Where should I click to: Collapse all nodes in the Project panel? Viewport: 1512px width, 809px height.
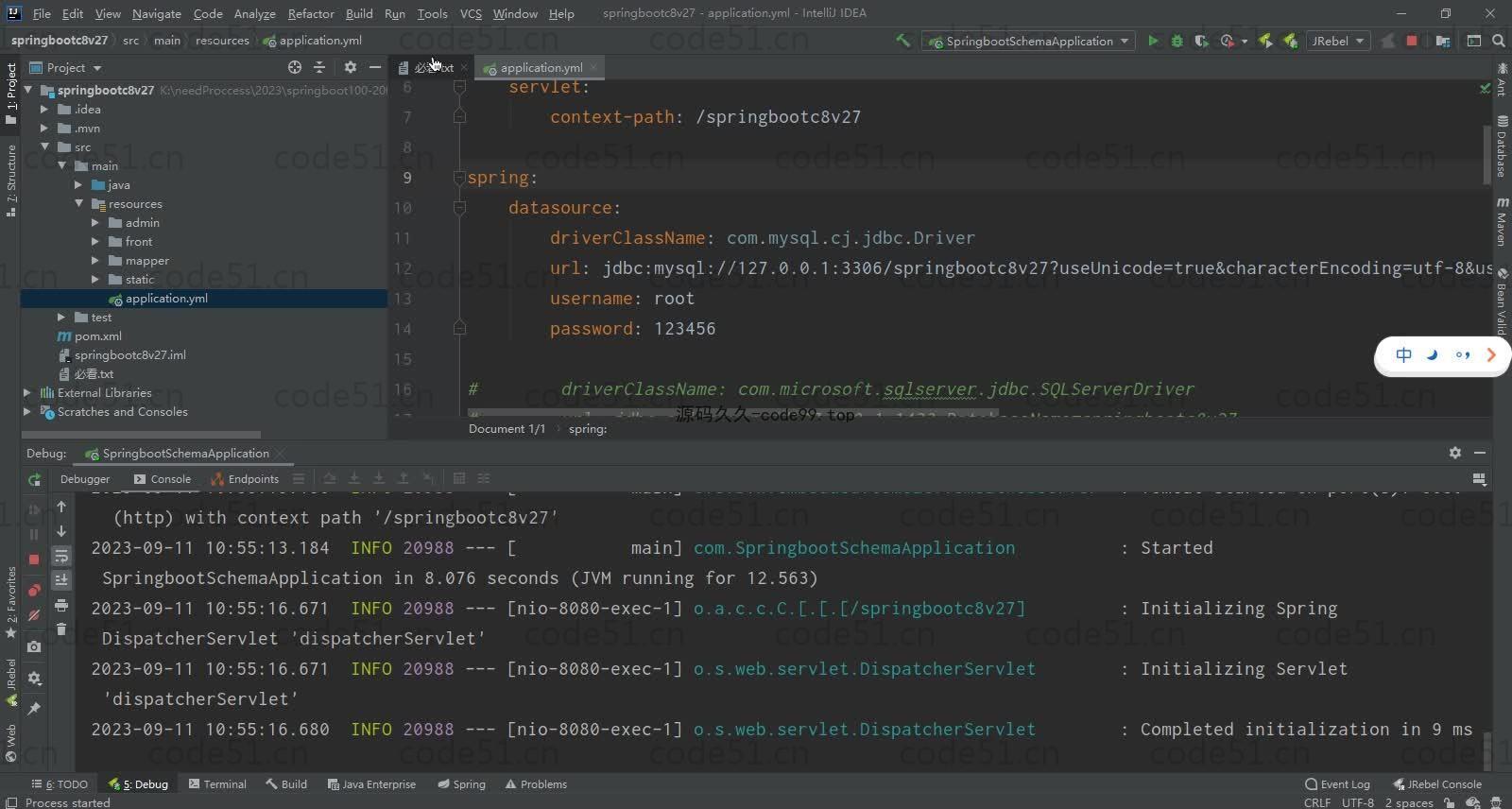(x=319, y=67)
